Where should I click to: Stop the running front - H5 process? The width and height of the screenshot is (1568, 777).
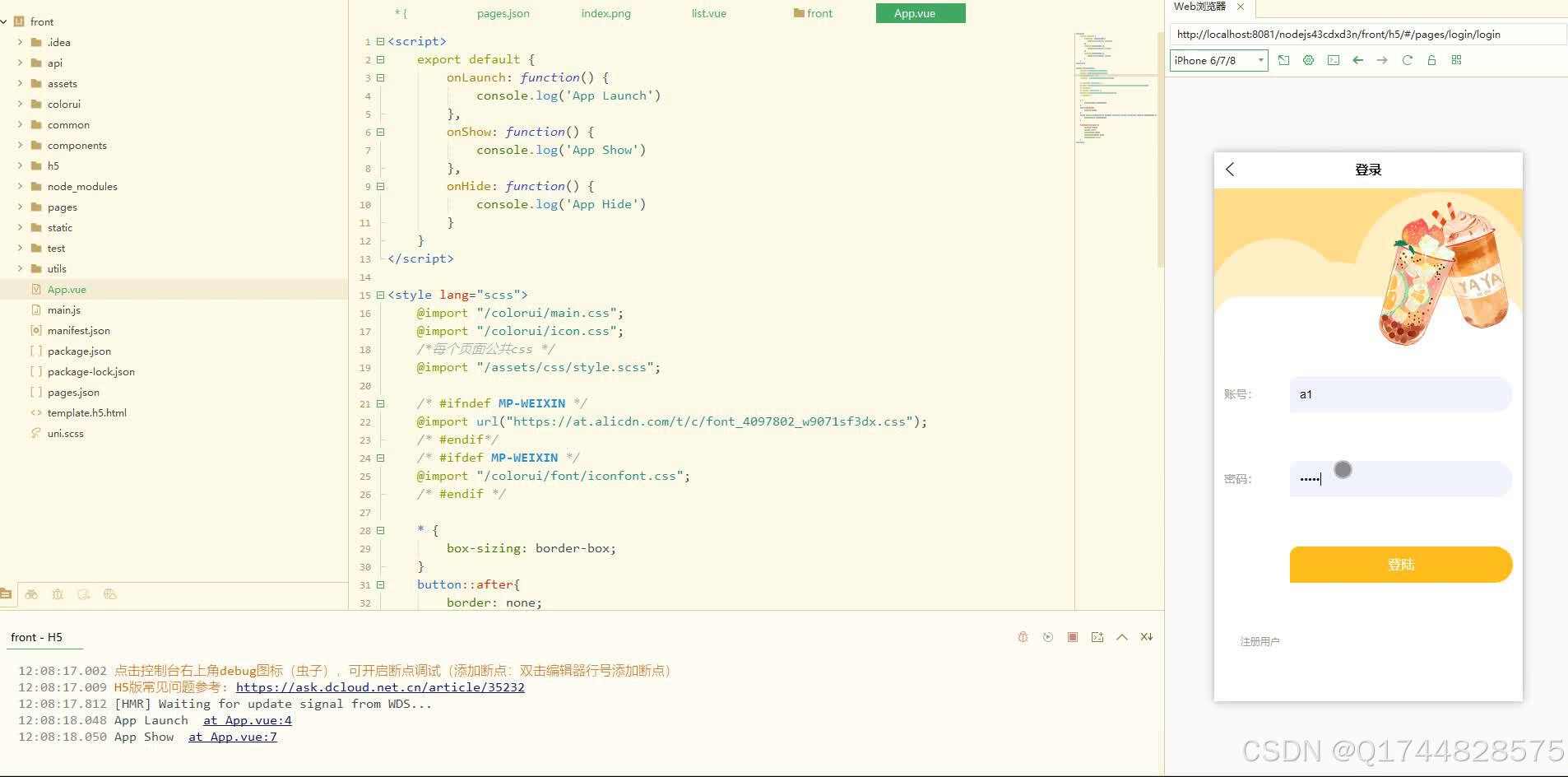[1072, 637]
